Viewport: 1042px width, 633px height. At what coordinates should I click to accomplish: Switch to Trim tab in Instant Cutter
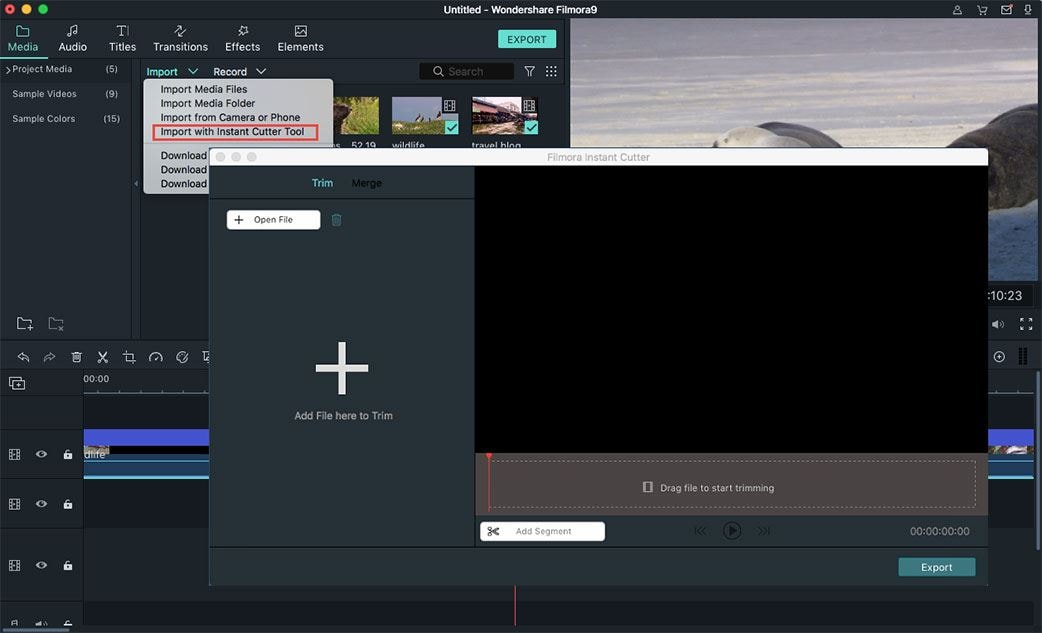[x=322, y=183]
